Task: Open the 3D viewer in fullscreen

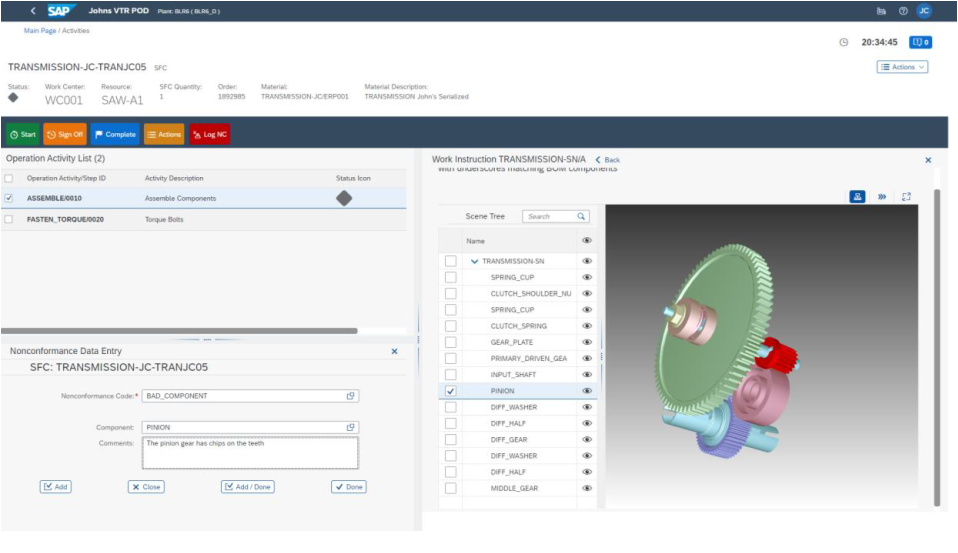Action: tap(906, 197)
